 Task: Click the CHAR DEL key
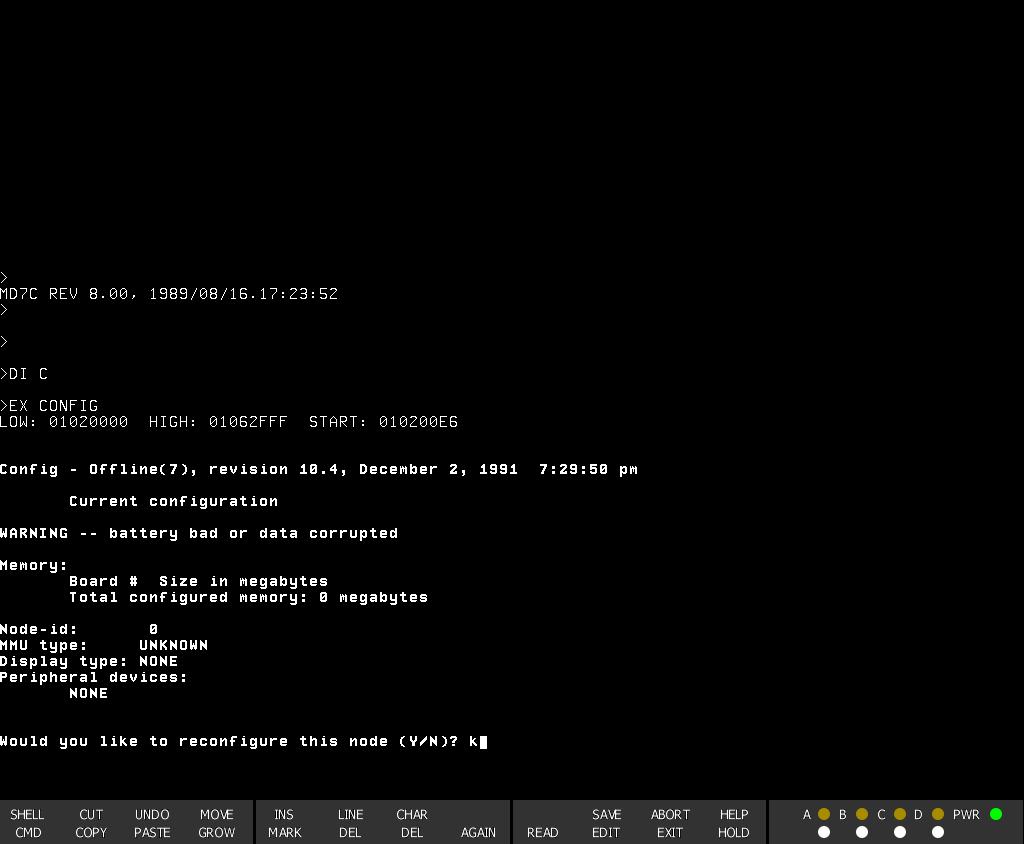(412, 823)
